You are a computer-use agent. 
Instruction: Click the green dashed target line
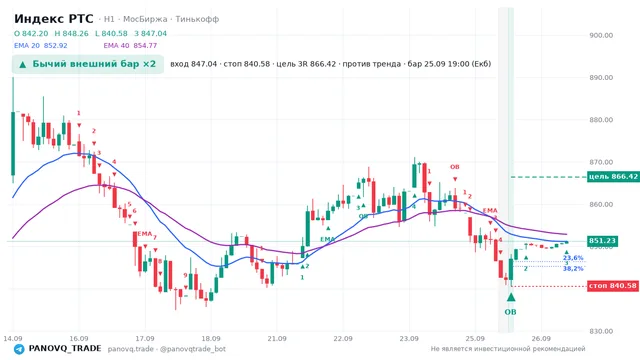point(549,177)
